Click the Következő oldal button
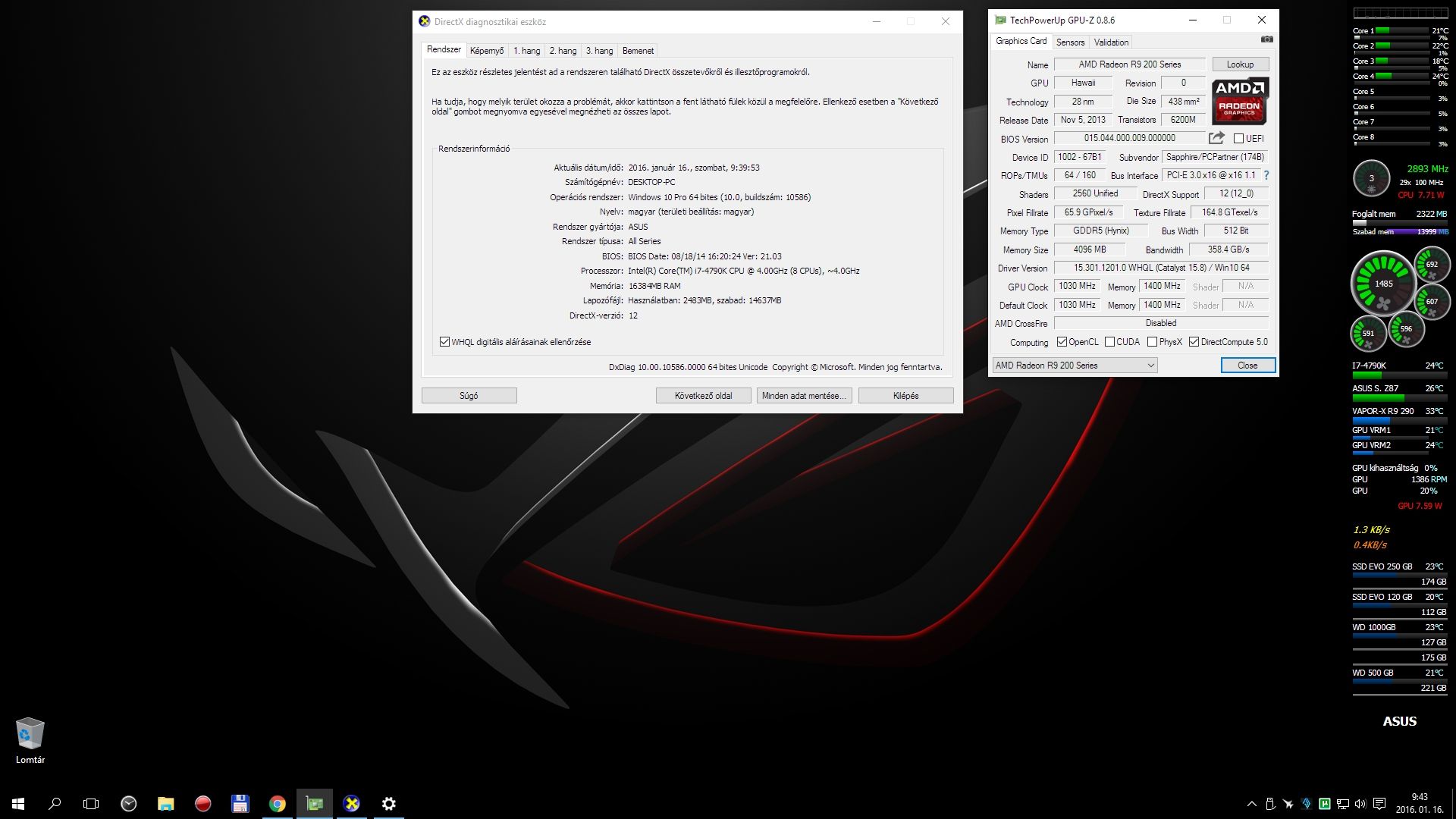The height and width of the screenshot is (819, 1456). (703, 396)
